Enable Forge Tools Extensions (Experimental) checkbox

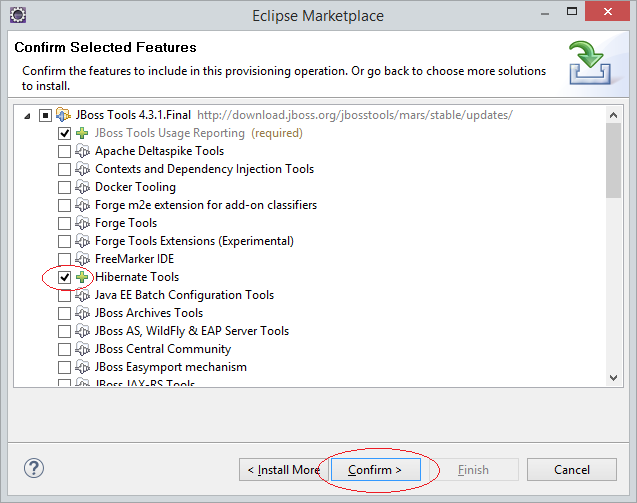click(x=64, y=241)
